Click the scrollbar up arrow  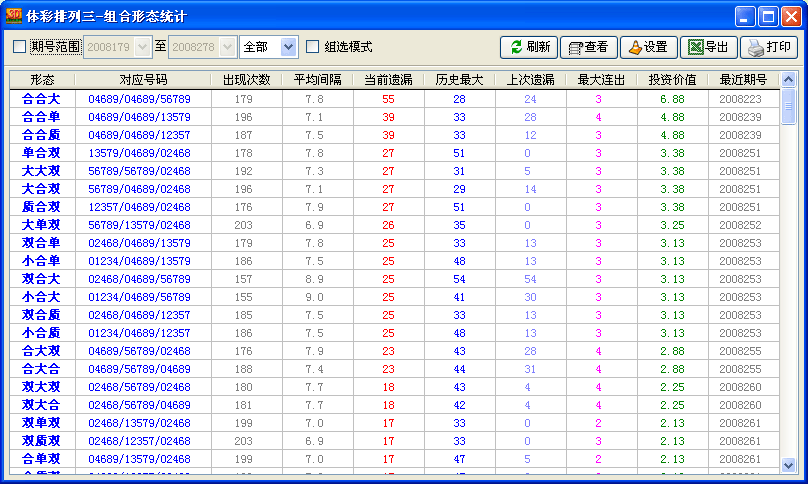point(788,80)
